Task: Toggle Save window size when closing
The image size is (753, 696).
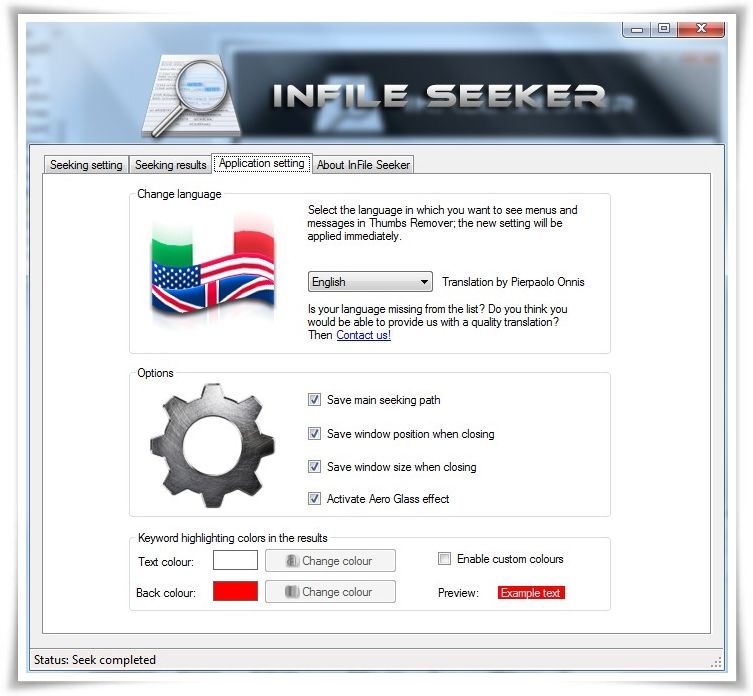Action: pyautogui.click(x=314, y=466)
